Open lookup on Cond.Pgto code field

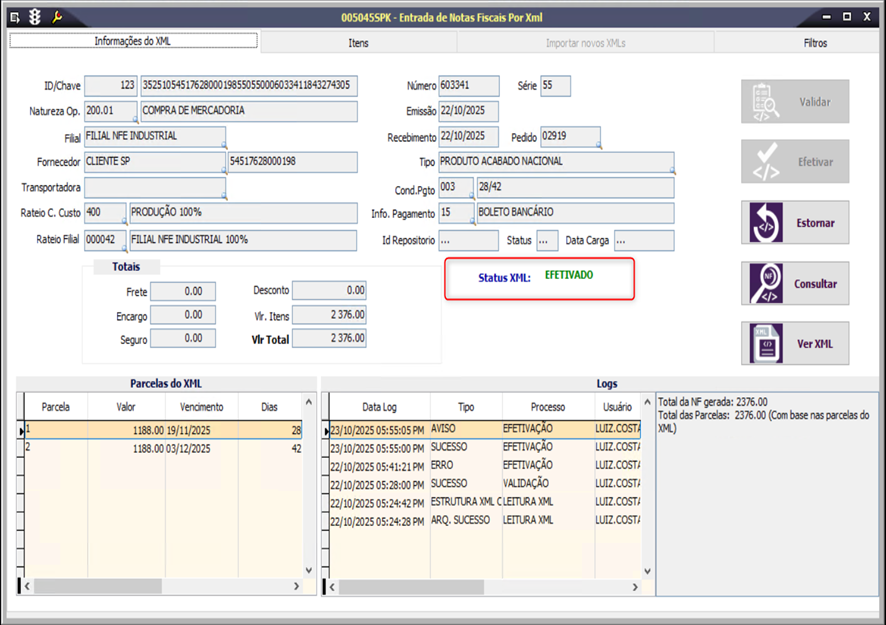click(472, 196)
